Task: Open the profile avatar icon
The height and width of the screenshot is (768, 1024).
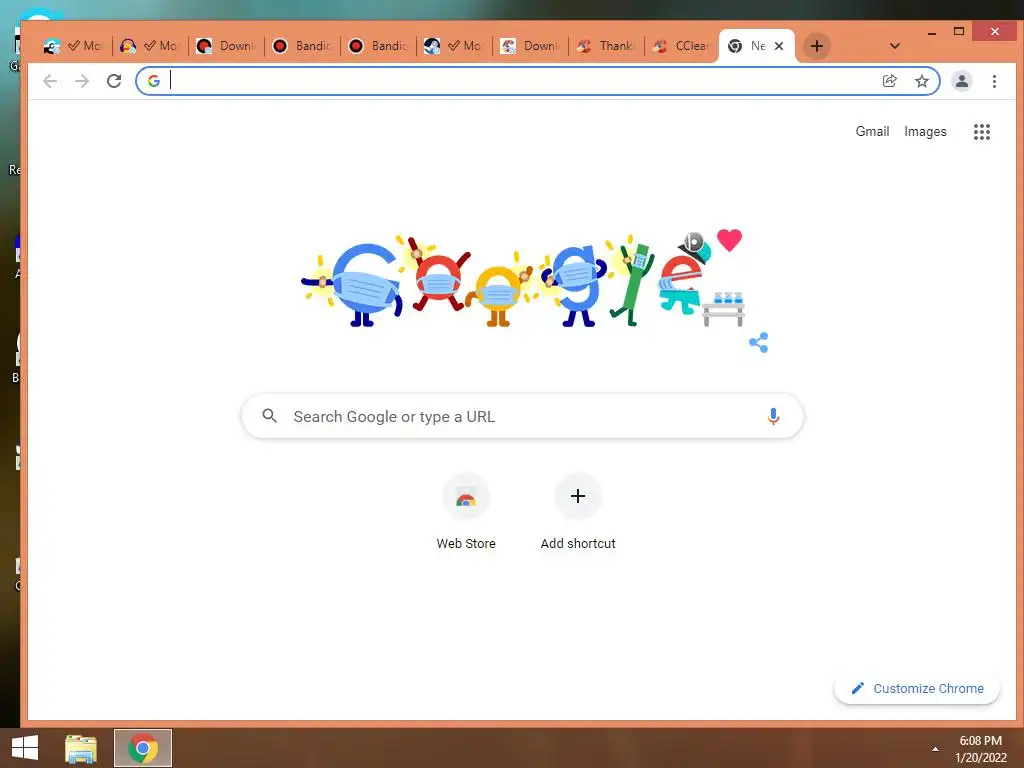Action: pyautogui.click(x=961, y=81)
